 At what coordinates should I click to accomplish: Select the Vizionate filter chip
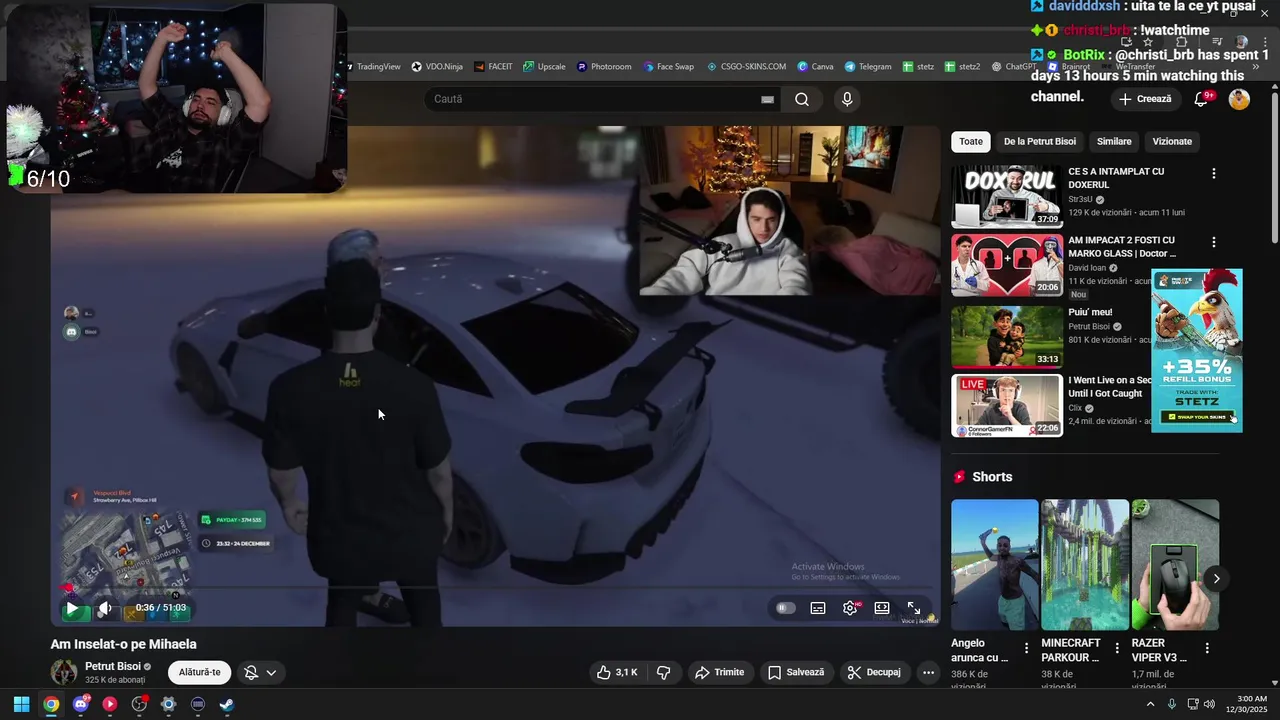pyautogui.click(x=1172, y=141)
